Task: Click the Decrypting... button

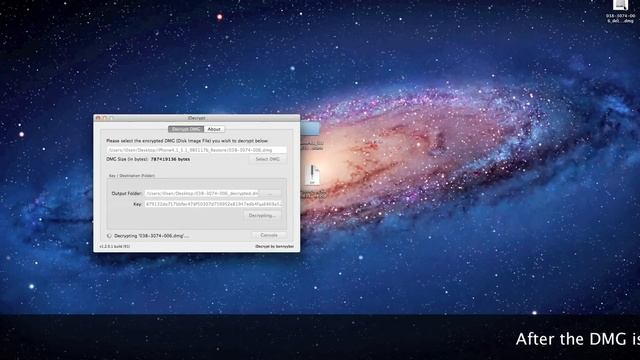Action: pyautogui.click(x=262, y=215)
